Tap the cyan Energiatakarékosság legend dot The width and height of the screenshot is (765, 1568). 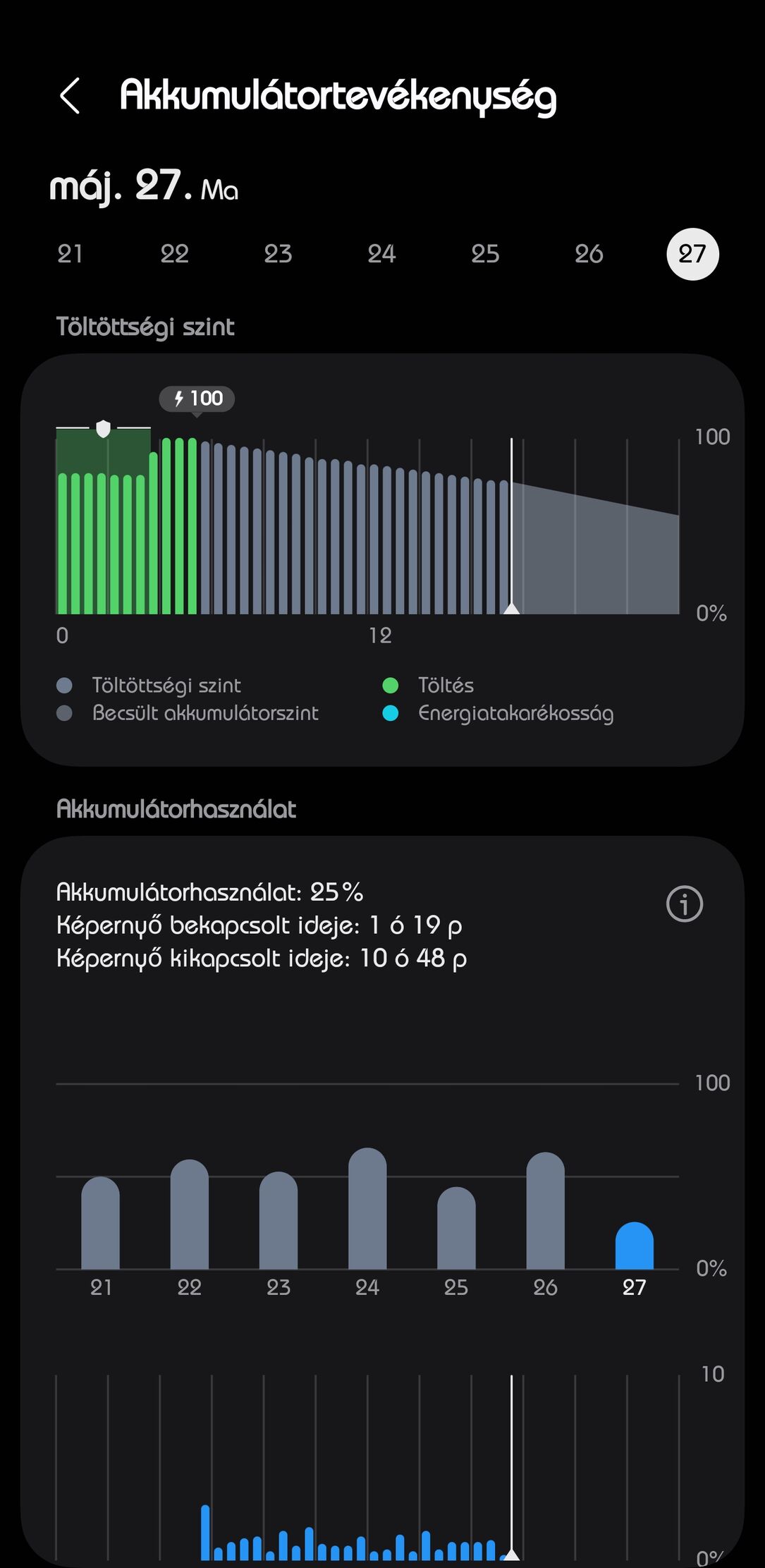(390, 713)
